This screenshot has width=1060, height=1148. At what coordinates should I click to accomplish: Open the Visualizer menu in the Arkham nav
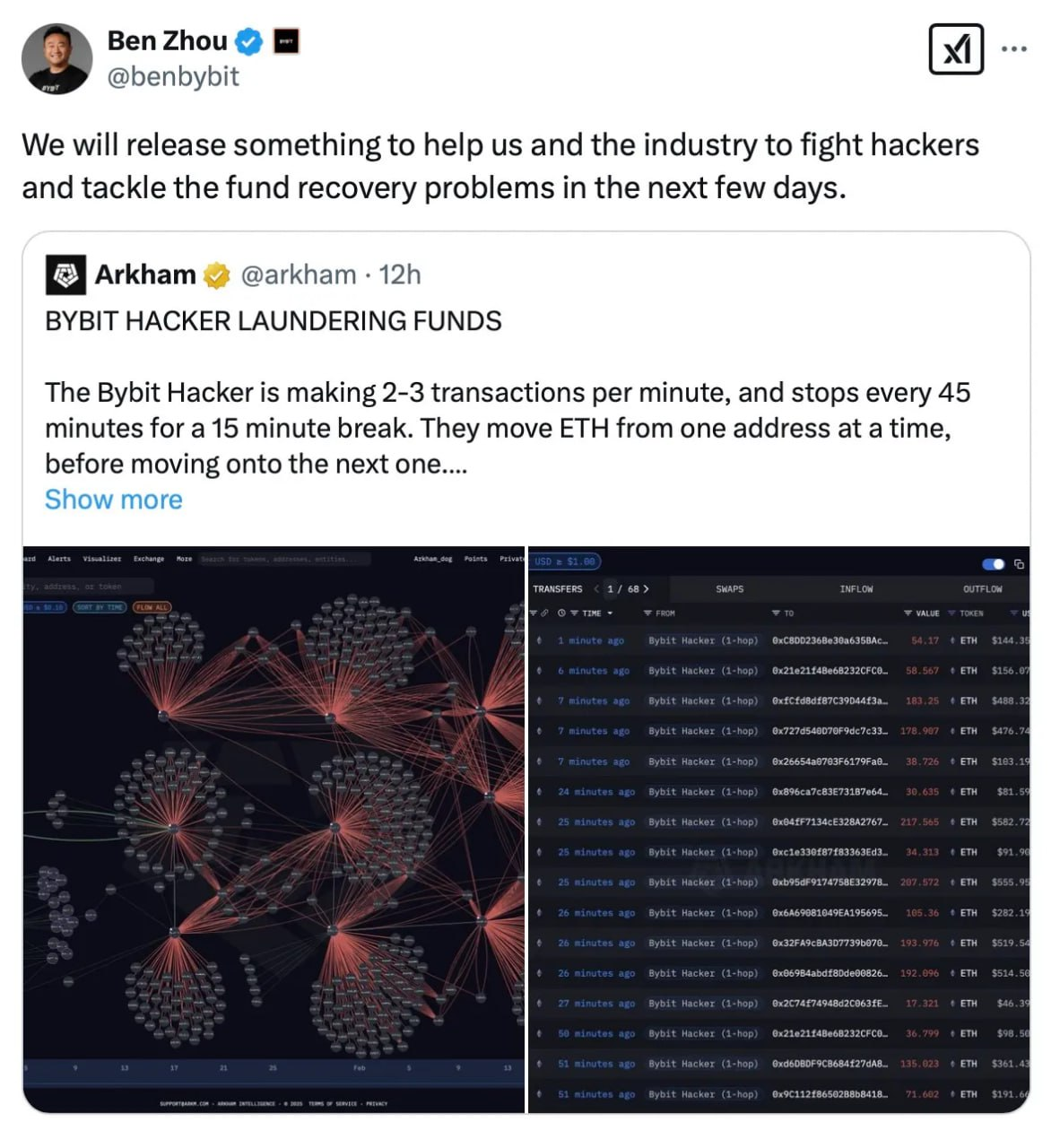pyautogui.click(x=102, y=560)
